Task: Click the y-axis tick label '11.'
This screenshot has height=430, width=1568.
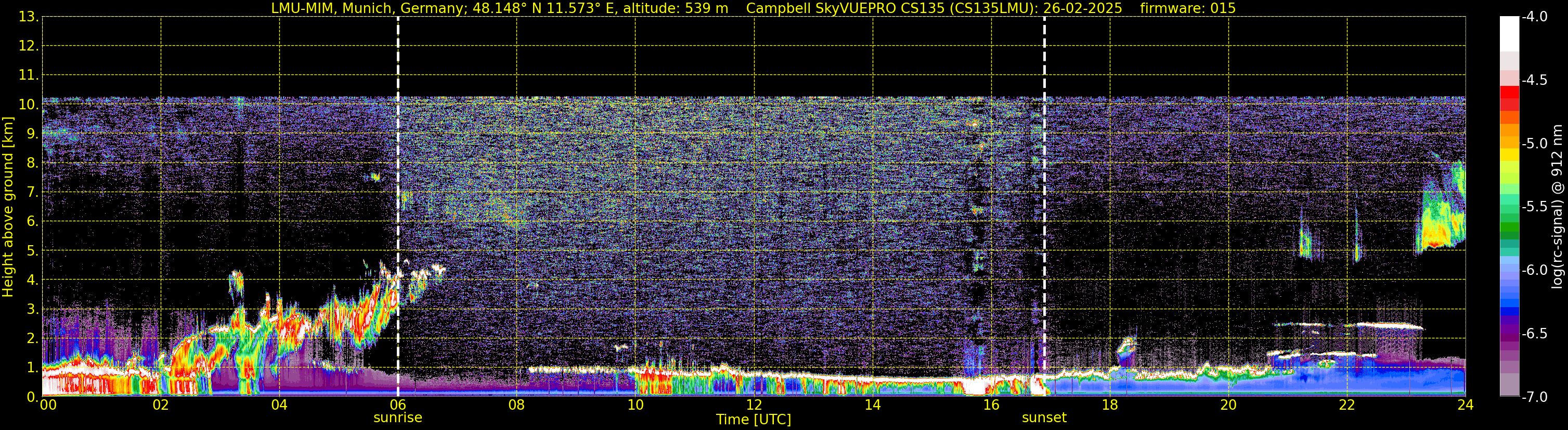Action: click(29, 75)
